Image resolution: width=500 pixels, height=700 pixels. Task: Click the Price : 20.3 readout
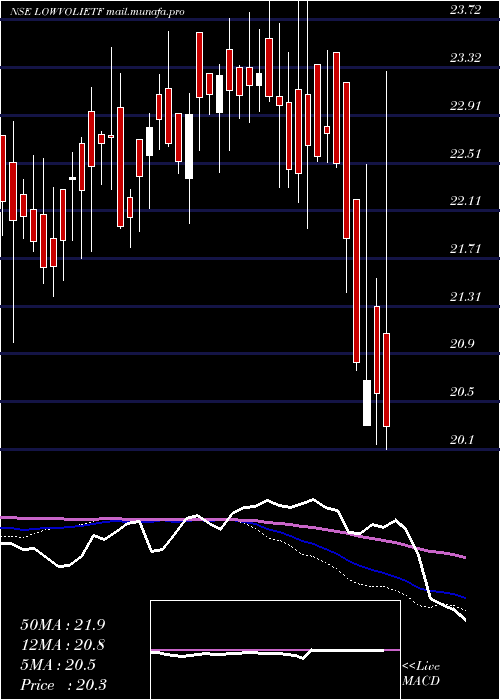[63, 684]
